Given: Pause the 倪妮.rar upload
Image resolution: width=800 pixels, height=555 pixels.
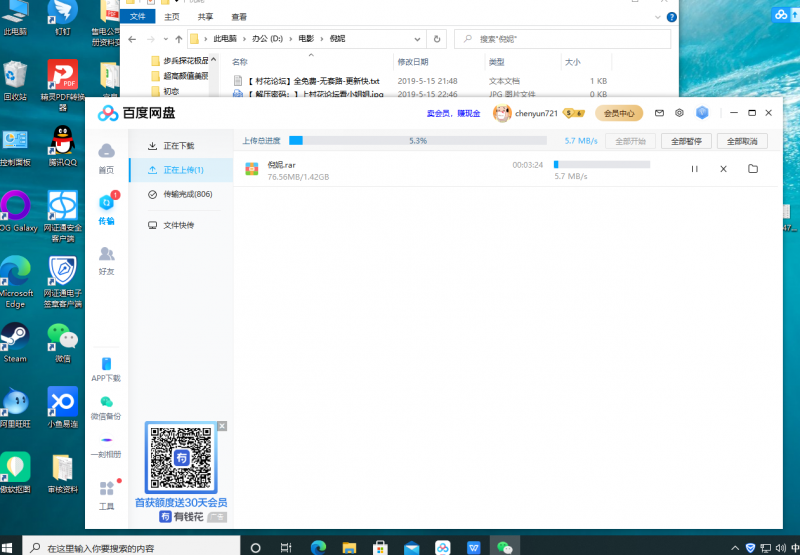Looking at the screenshot, I should pos(695,169).
